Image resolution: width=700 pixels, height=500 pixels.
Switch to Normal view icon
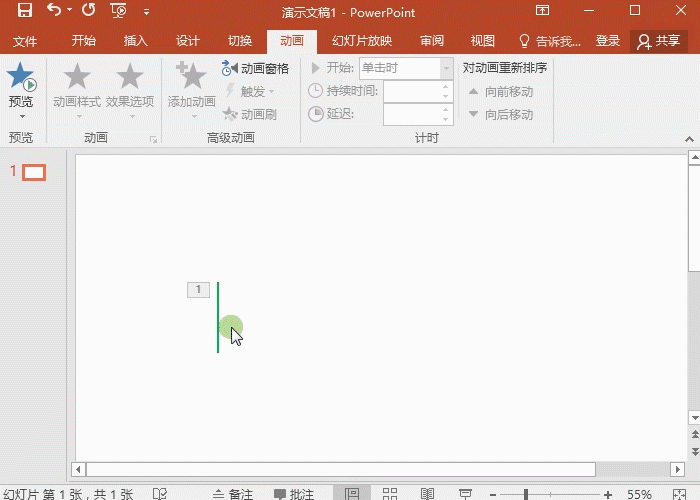click(x=352, y=493)
